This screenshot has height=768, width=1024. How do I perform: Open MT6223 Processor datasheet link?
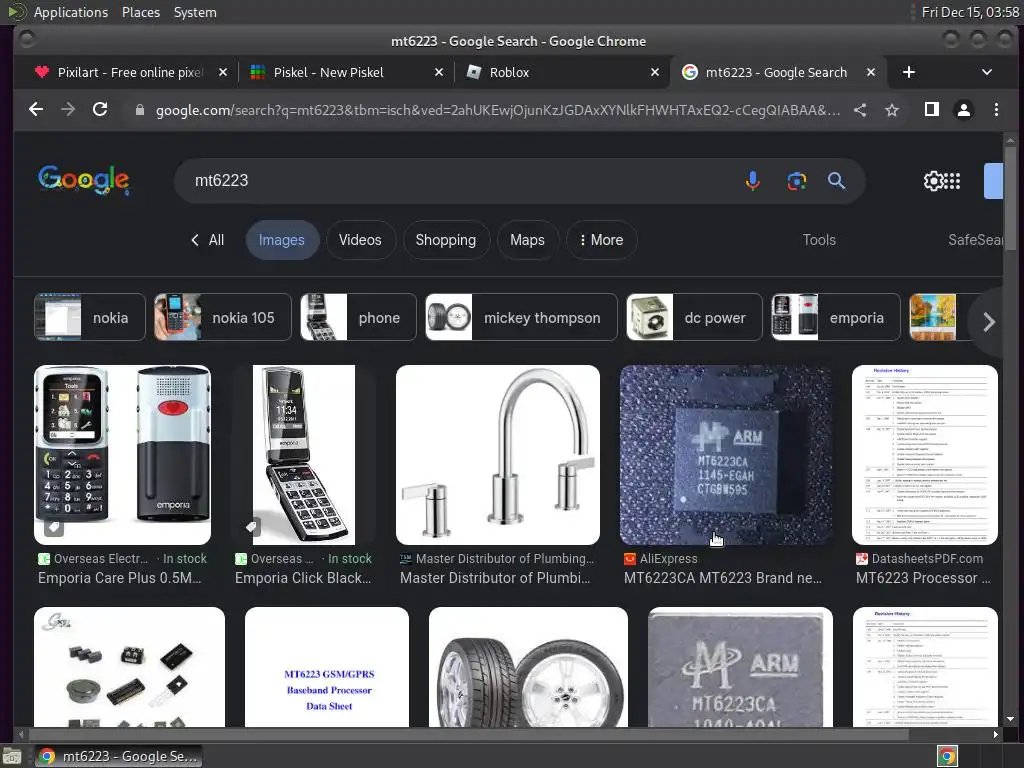[923, 578]
